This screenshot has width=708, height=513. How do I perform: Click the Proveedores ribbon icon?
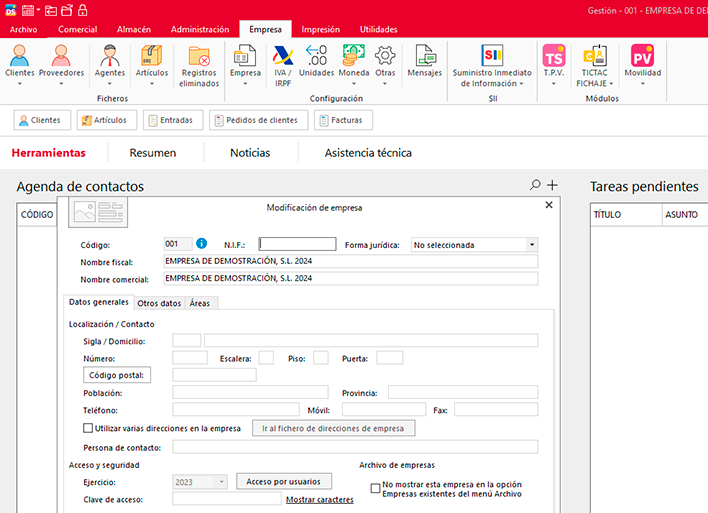coord(61,58)
